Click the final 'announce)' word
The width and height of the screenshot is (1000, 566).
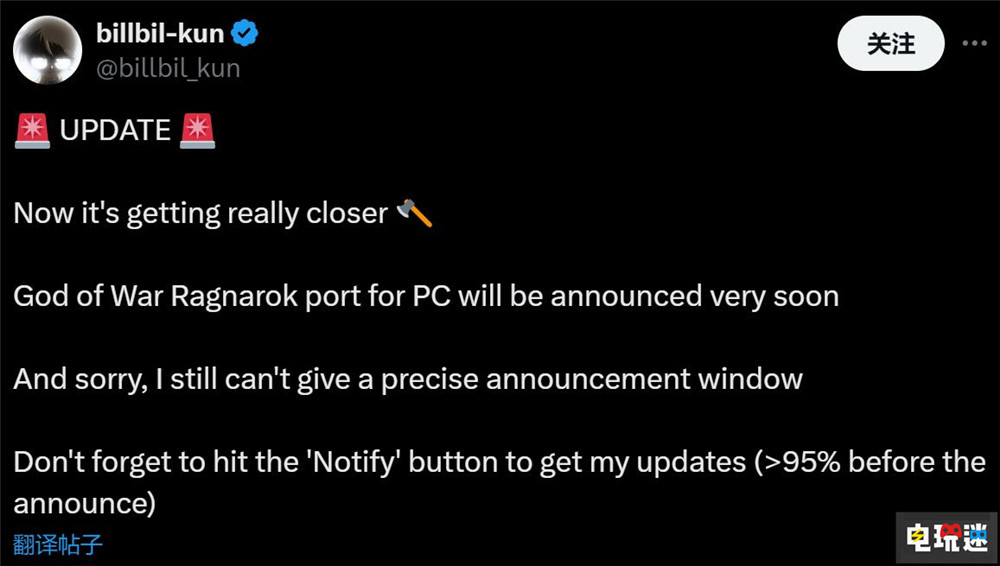click(84, 503)
